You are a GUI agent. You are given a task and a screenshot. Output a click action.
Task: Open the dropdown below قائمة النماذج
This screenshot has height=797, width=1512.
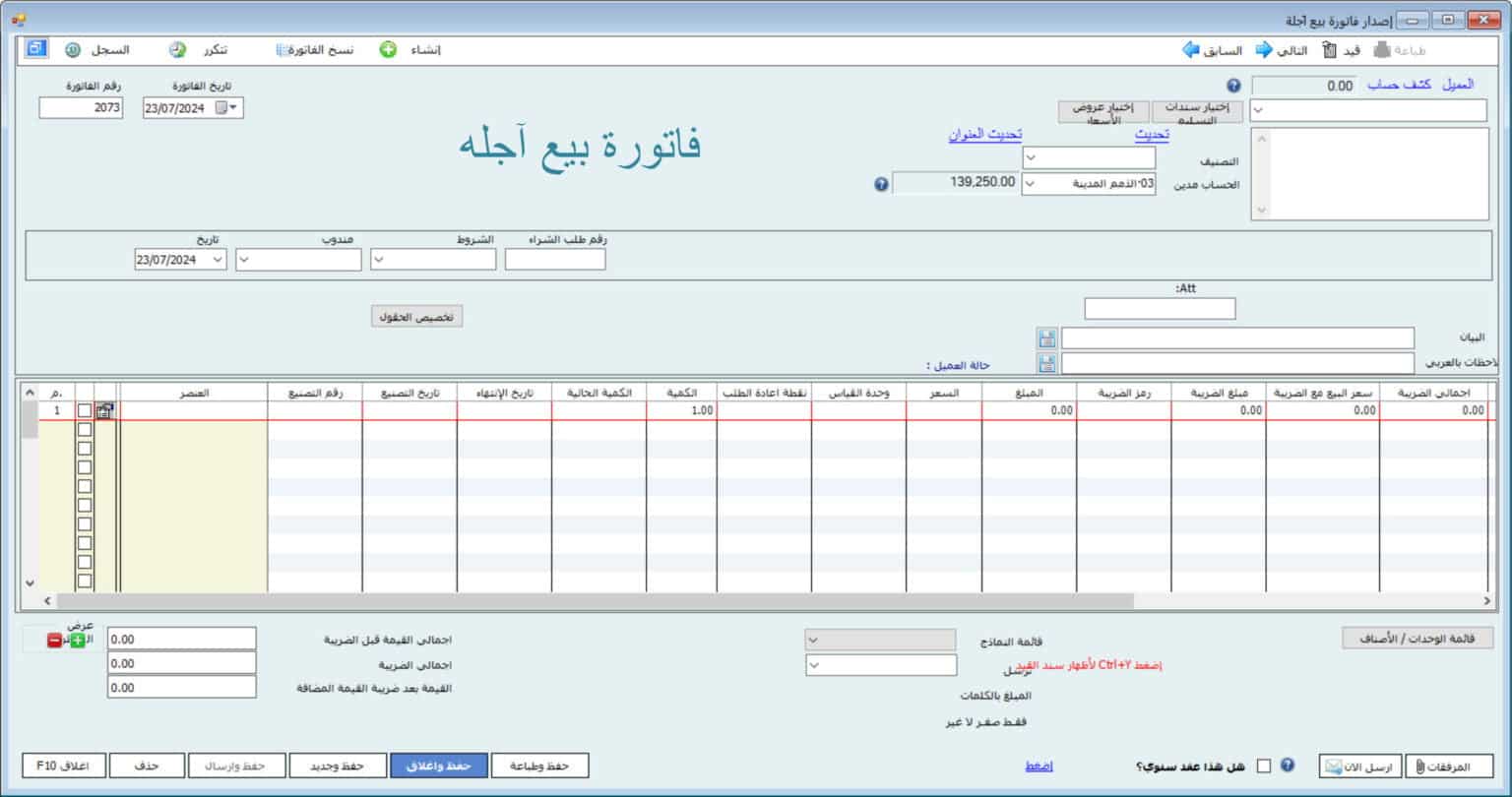coord(813,666)
